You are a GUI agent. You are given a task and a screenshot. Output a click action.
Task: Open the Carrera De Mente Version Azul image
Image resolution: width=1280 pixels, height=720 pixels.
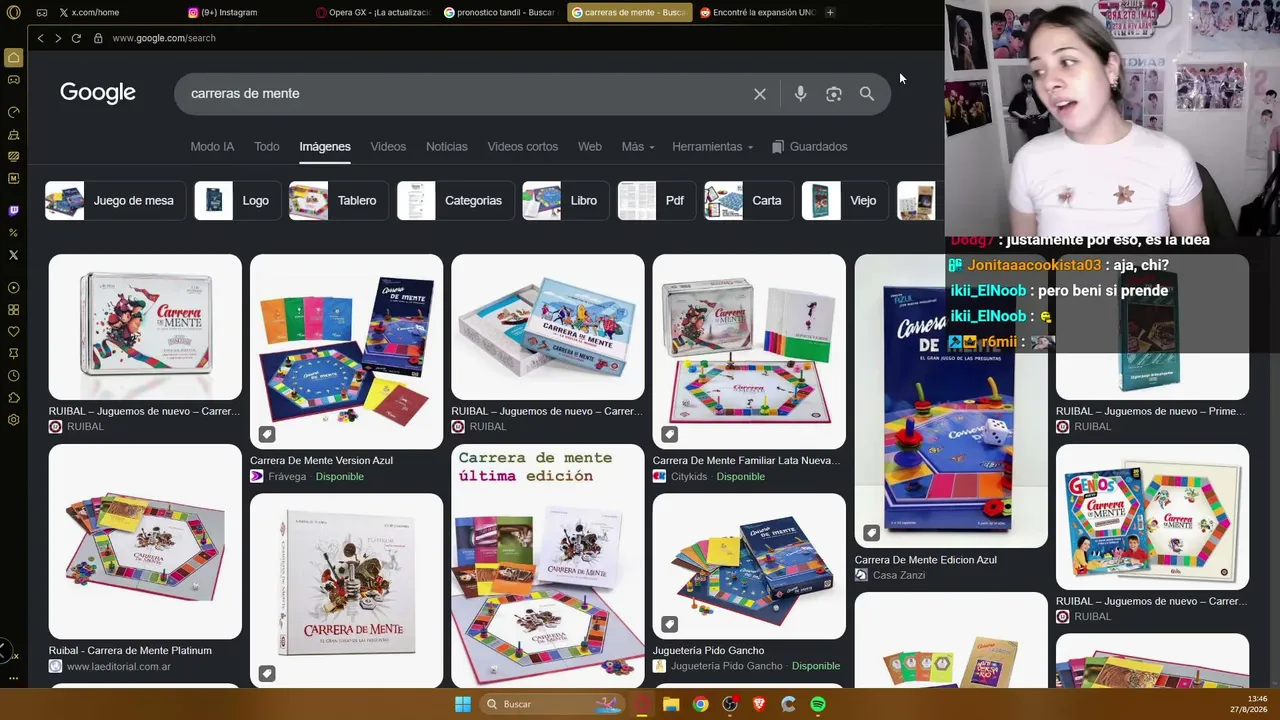tap(346, 351)
